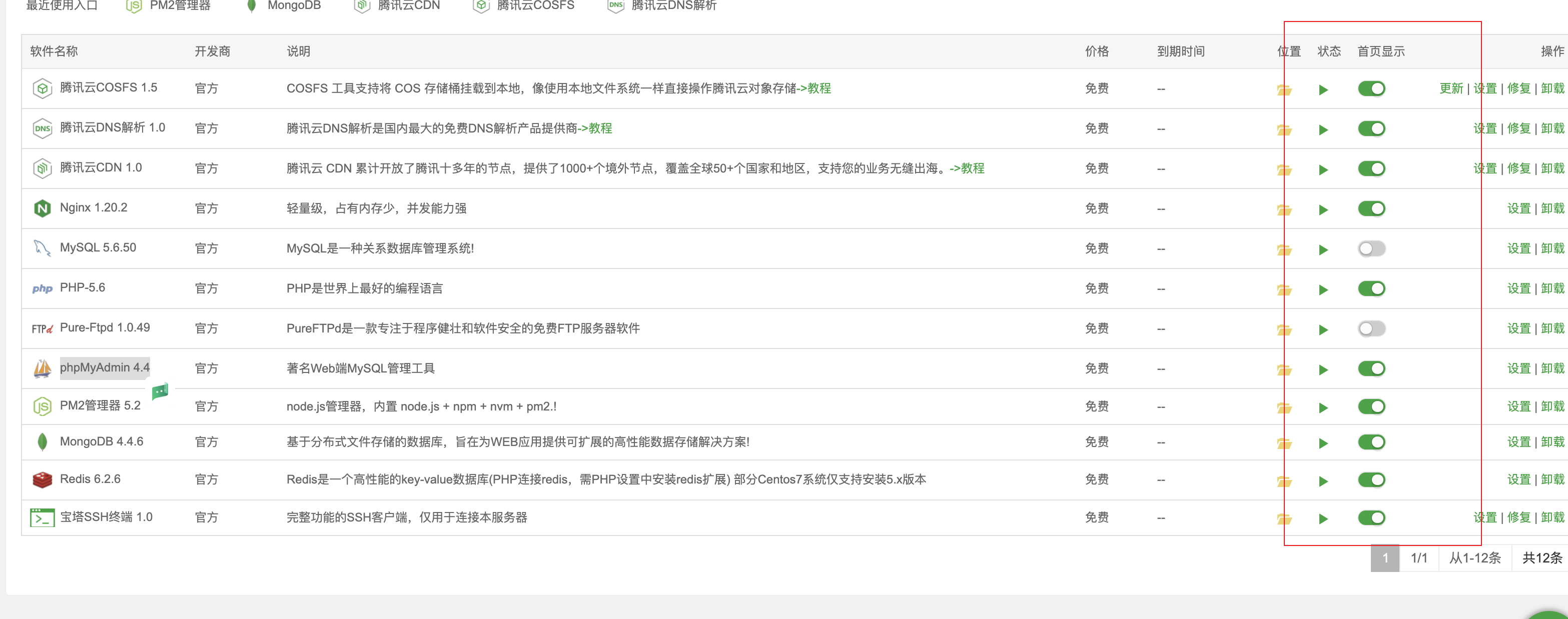Click the green chat bubble icon
The height and width of the screenshot is (619, 1568).
[160, 391]
